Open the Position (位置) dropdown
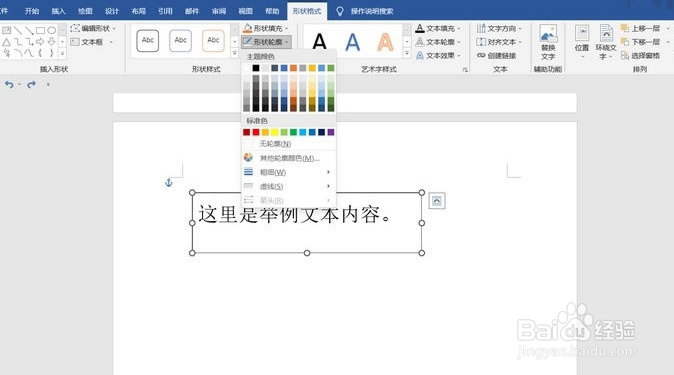Image resolution: width=674 pixels, height=375 pixels. (582, 41)
